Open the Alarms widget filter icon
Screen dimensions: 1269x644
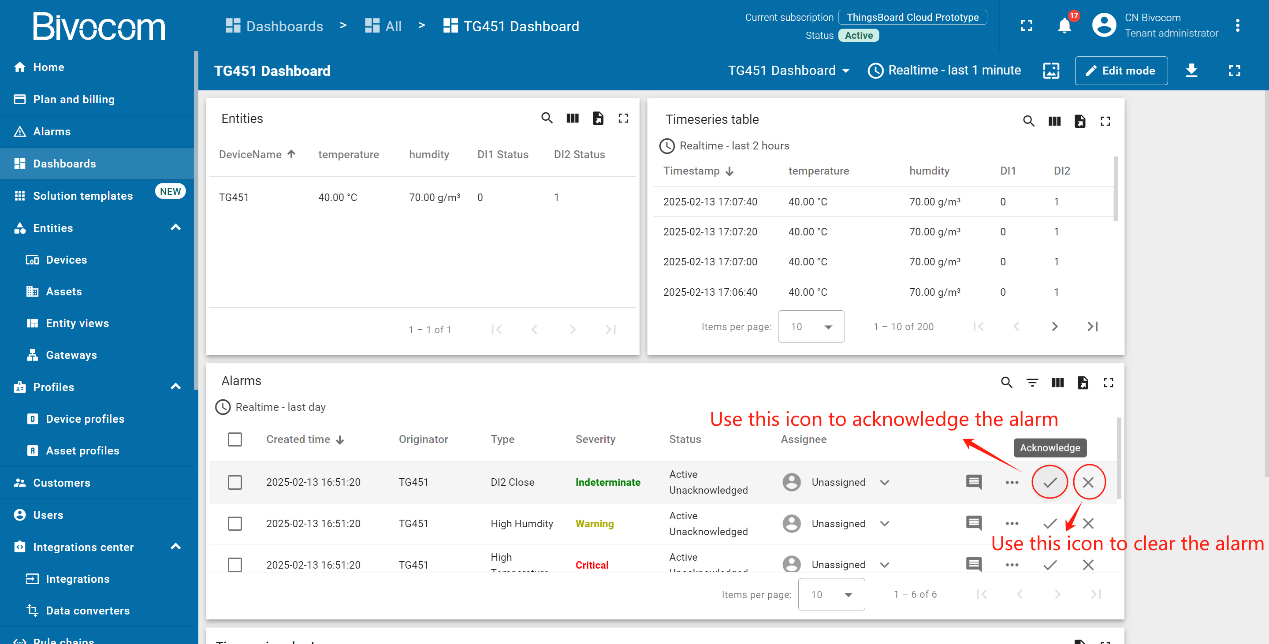click(x=1032, y=382)
